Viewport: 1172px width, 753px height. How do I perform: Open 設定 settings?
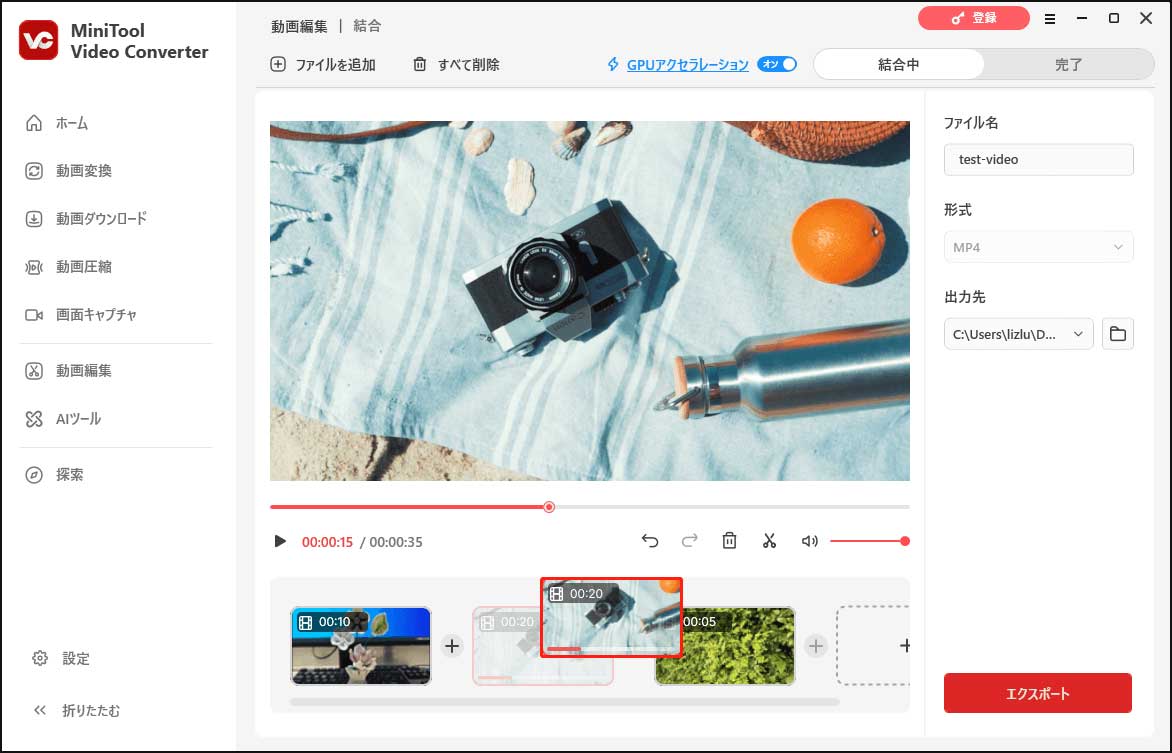pyautogui.click(x=61, y=658)
